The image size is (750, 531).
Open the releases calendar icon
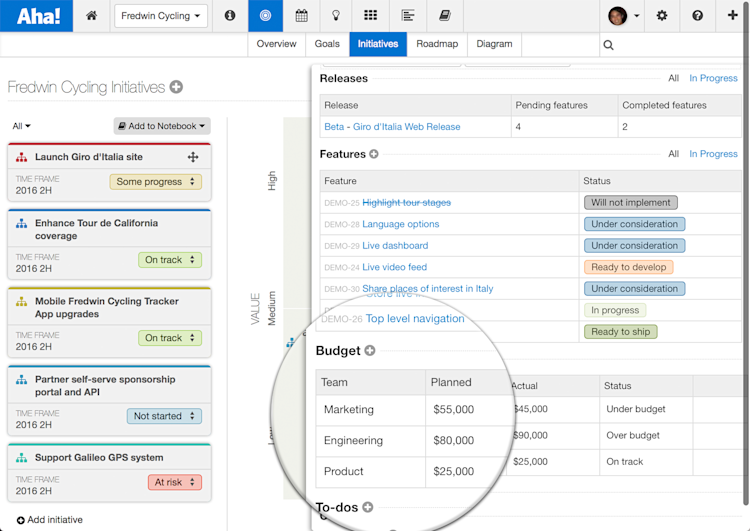tap(301, 16)
